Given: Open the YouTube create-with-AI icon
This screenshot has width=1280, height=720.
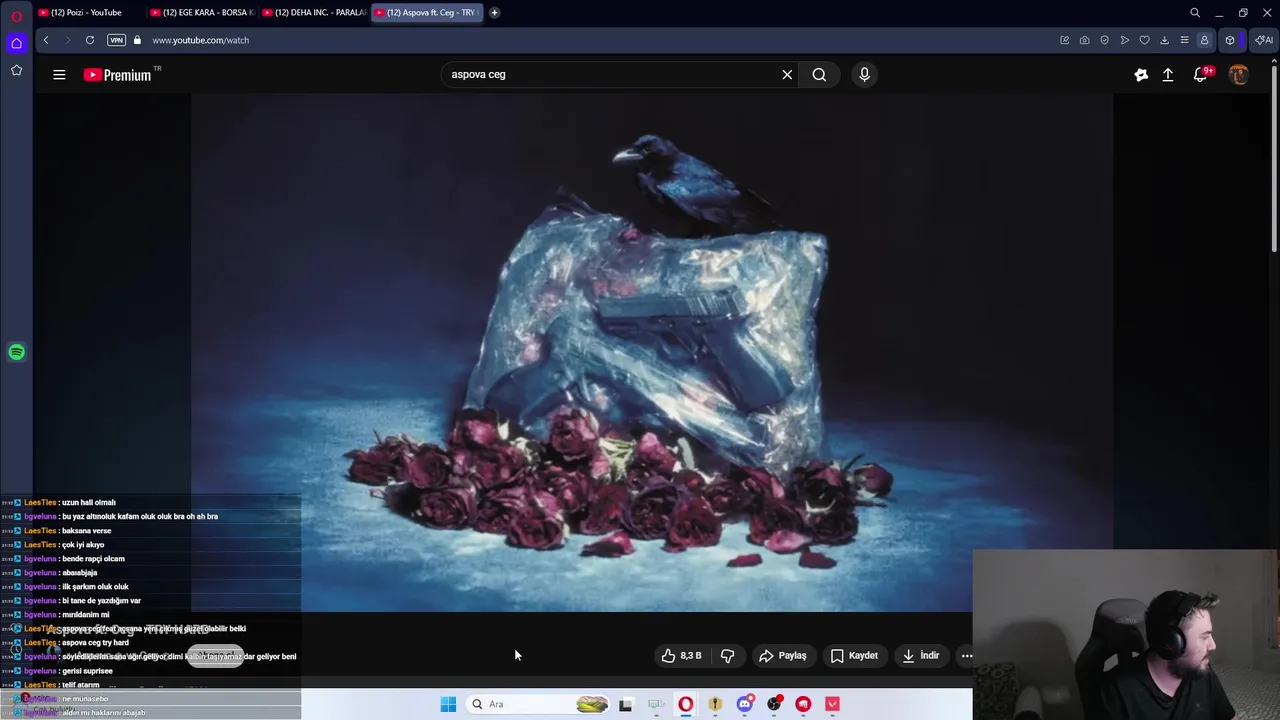Looking at the screenshot, I should 1141,74.
